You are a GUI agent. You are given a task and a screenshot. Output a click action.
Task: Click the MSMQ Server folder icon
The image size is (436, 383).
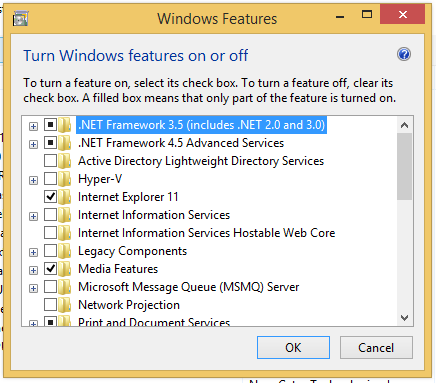[64, 287]
